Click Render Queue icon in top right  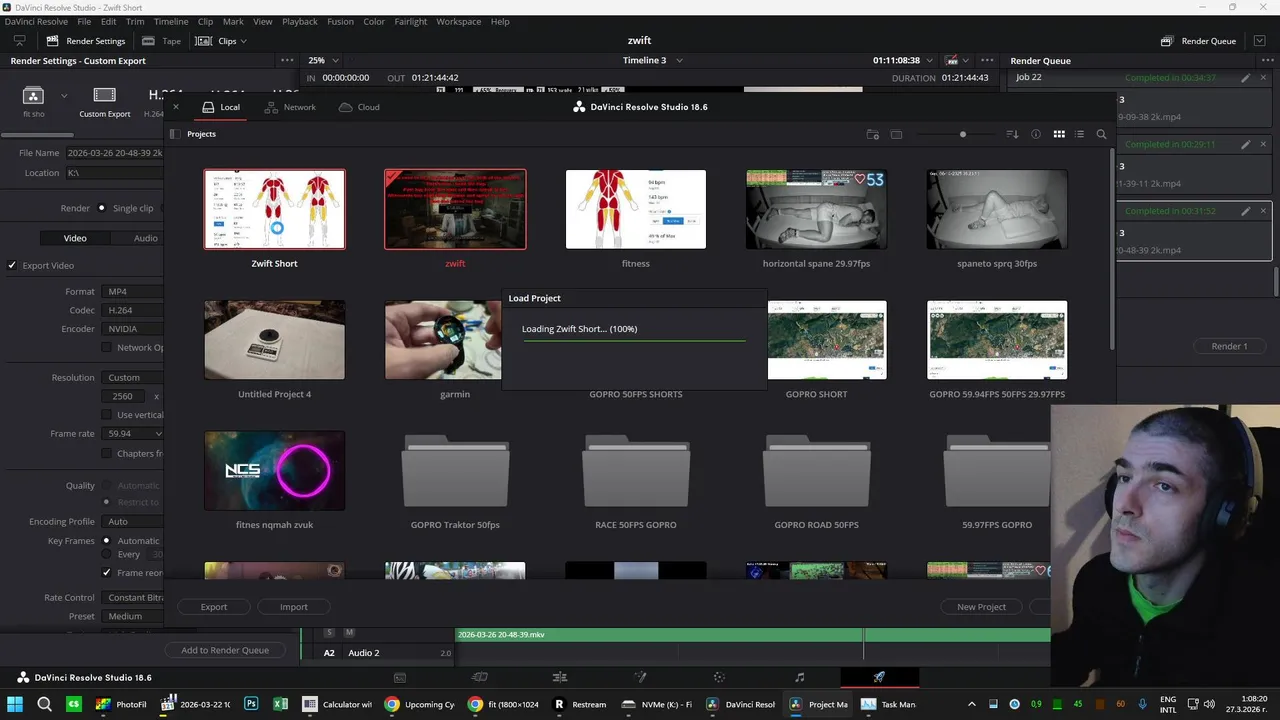(x=1167, y=41)
